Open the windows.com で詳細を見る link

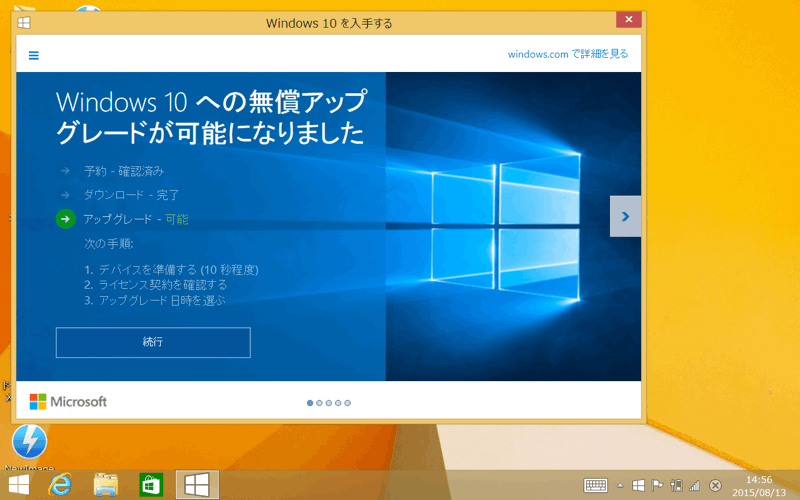tap(567, 54)
